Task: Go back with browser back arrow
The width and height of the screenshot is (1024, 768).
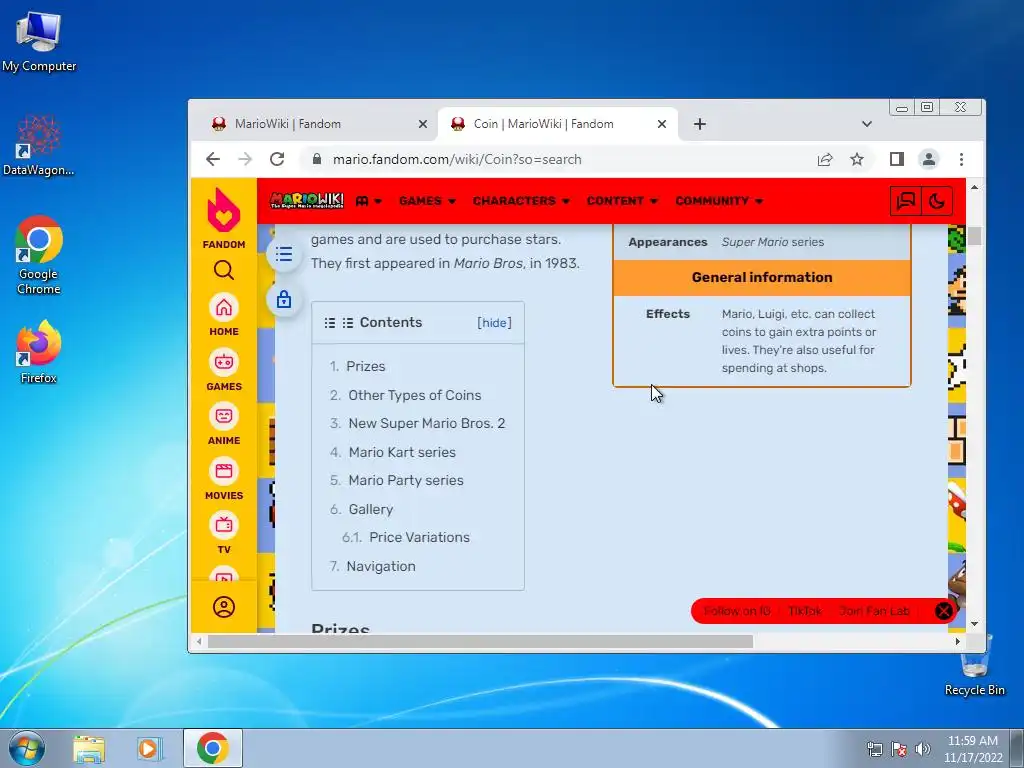Action: coord(213,159)
